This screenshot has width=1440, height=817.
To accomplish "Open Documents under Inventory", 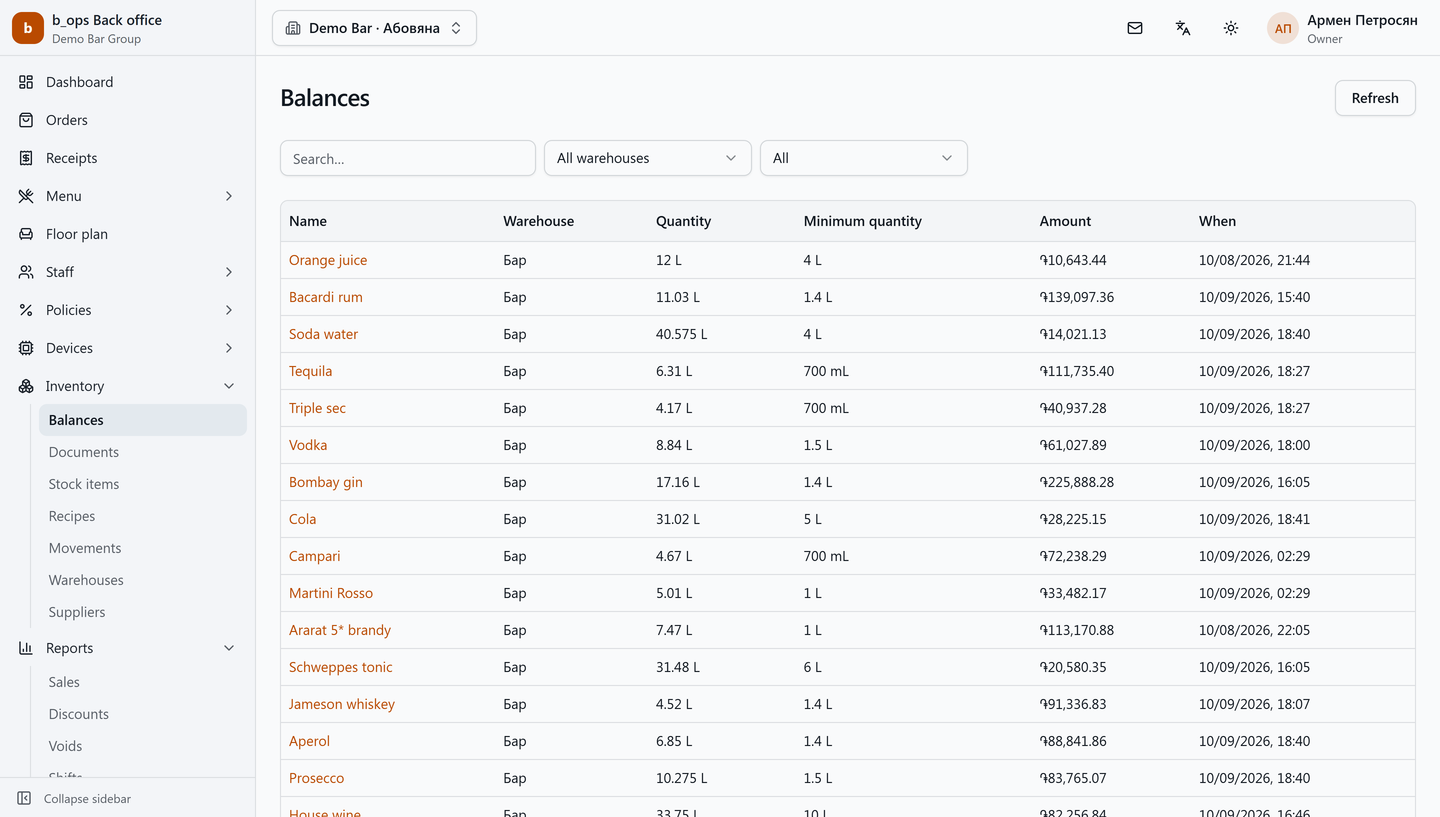I will tap(142, 452).
